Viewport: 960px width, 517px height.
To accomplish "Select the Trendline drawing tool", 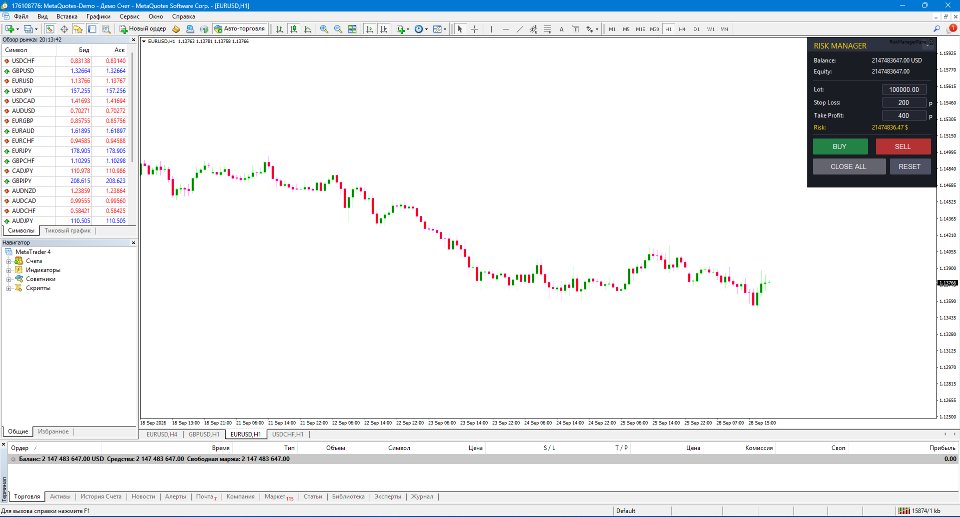I will tap(520, 29).
